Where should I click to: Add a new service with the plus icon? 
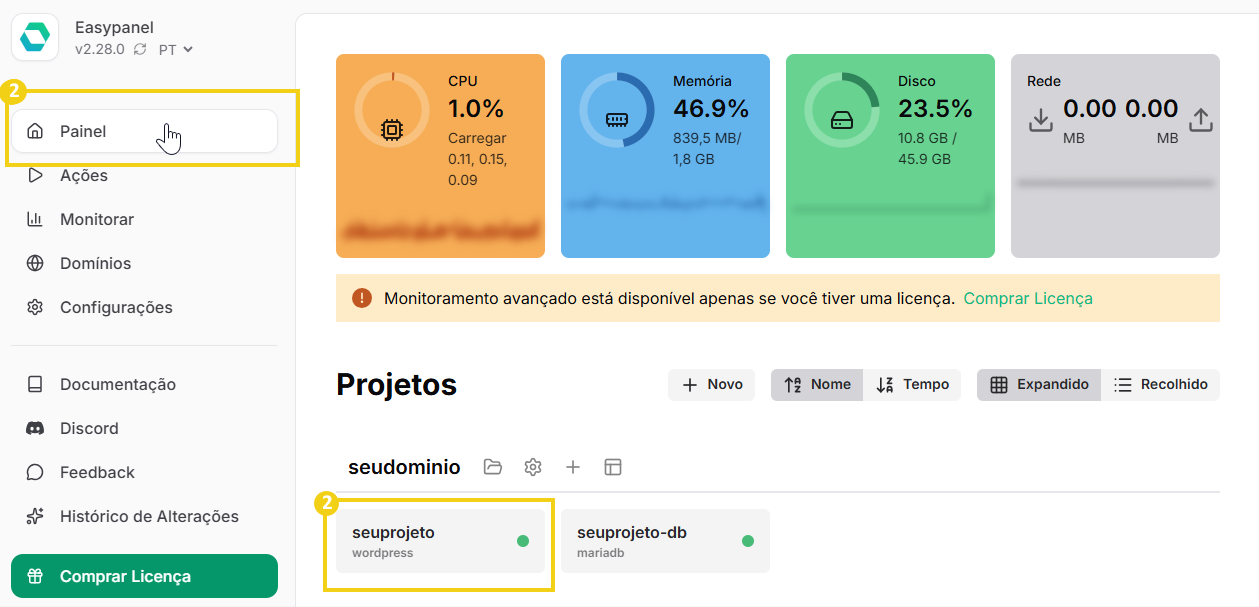click(572, 466)
